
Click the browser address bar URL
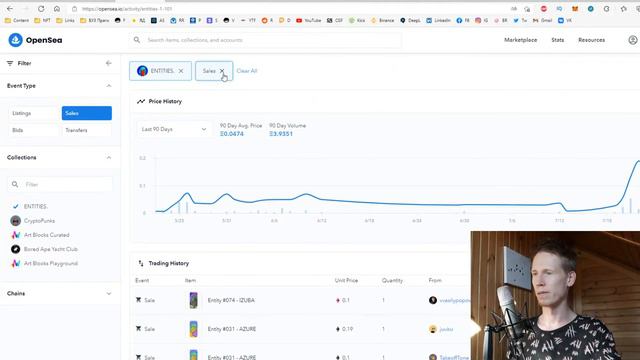tap(127, 9)
